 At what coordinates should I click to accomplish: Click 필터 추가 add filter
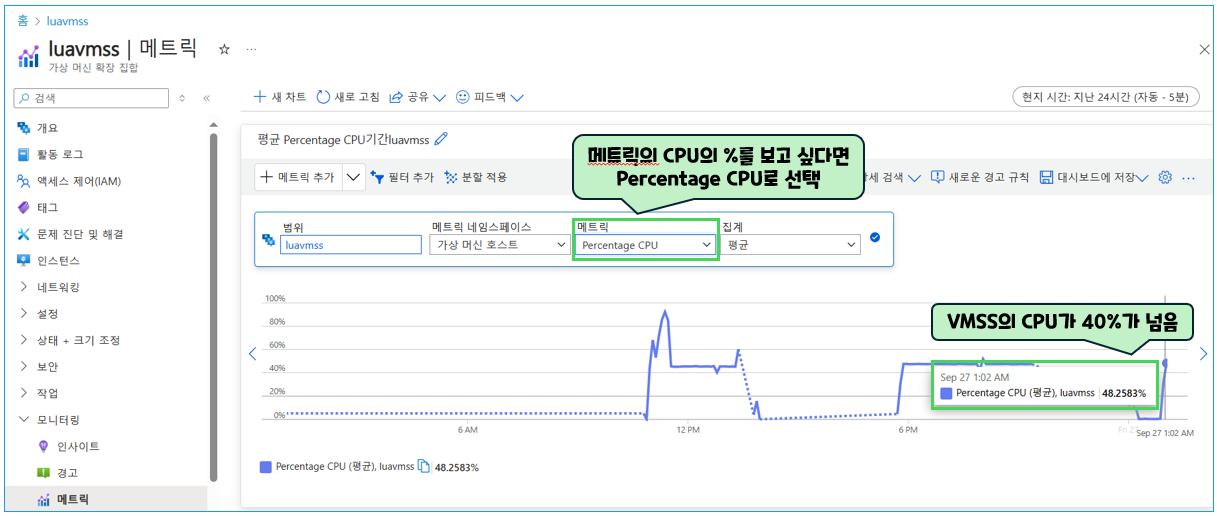(x=402, y=177)
